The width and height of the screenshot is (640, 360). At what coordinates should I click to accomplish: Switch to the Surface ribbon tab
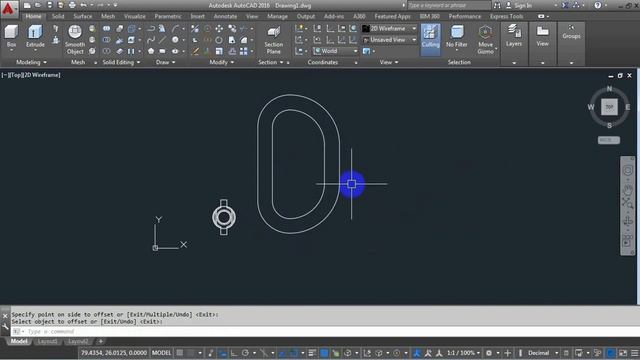pos(82,16)
